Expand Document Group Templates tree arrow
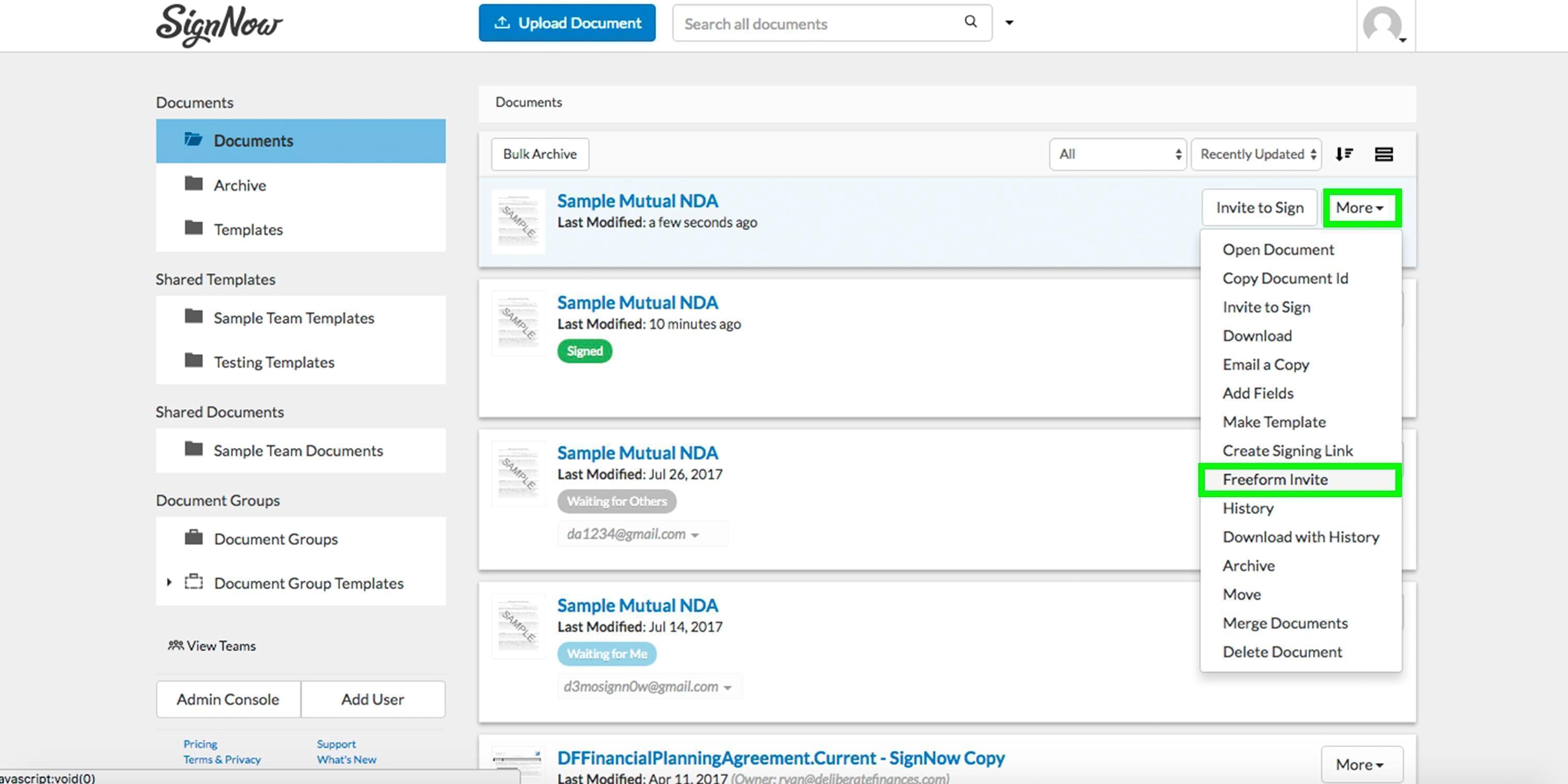The width and height of the screenshot is (1568, 784). pyautogui.click(x=169, y=583)
